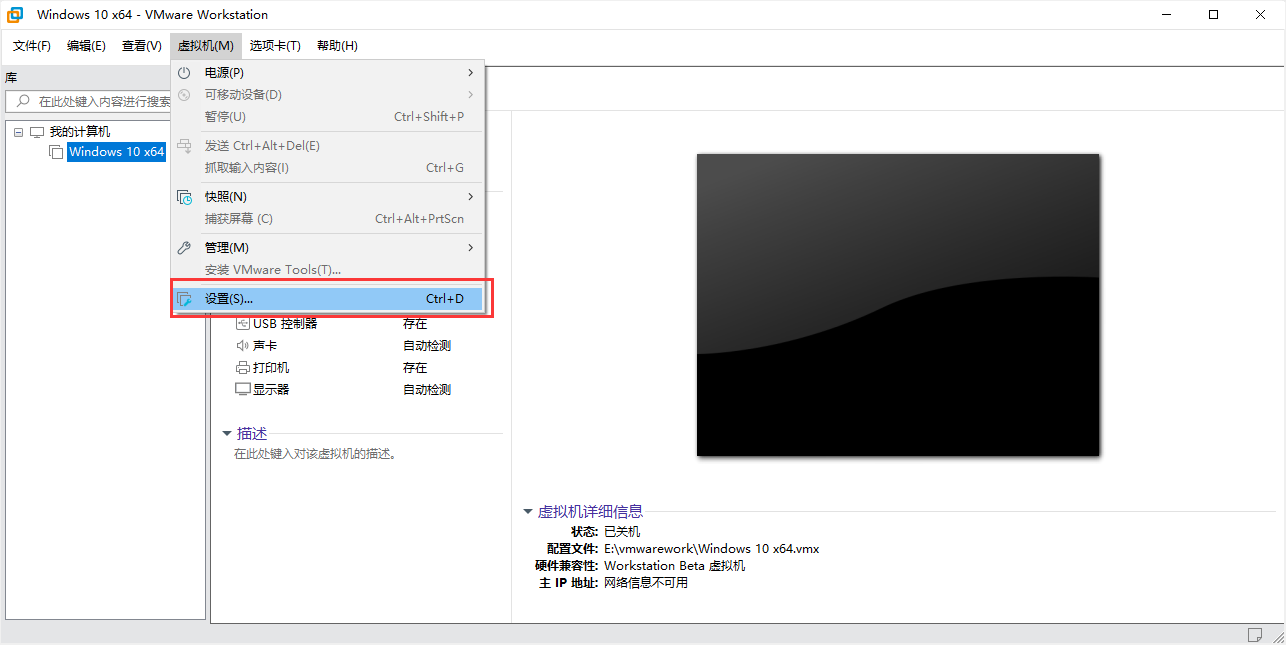Select 捕获屏幕 (C) menu entry
Viewport: 1286px width, 645px height.
point(329,219)
